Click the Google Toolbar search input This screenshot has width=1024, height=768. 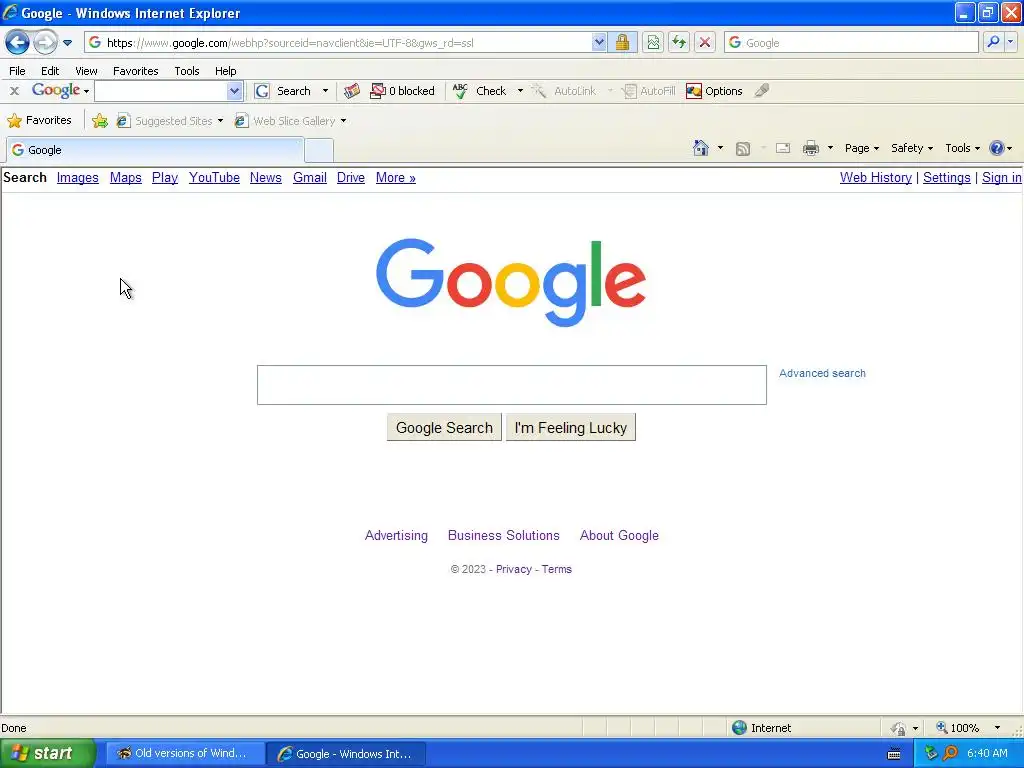coord(161,91)
